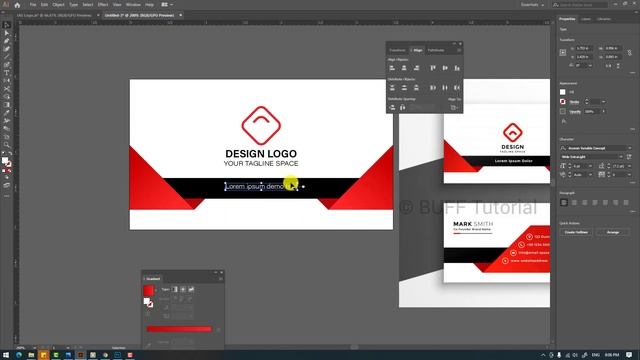
Task: Open the font family dropdown in Character
Action: click(x=629, y=148)
